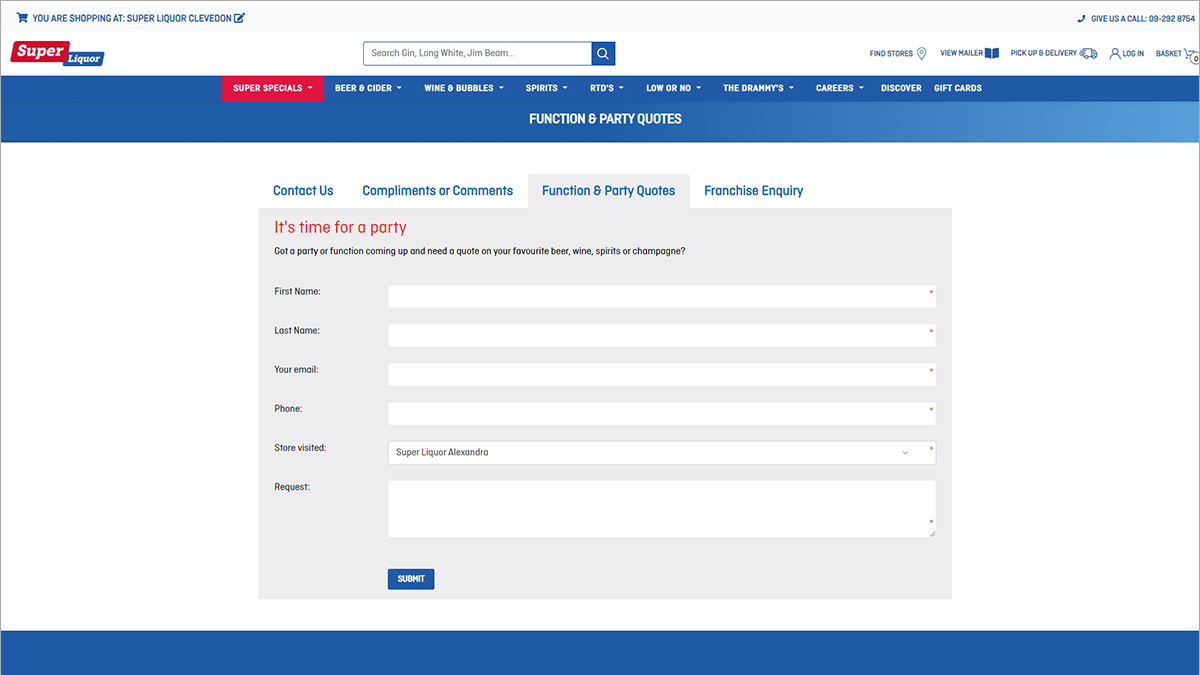The width and height of the screenshot is (1200, 675).
Task: Expand the Beer & Cider menu
Action: click(x=368, y=88)
